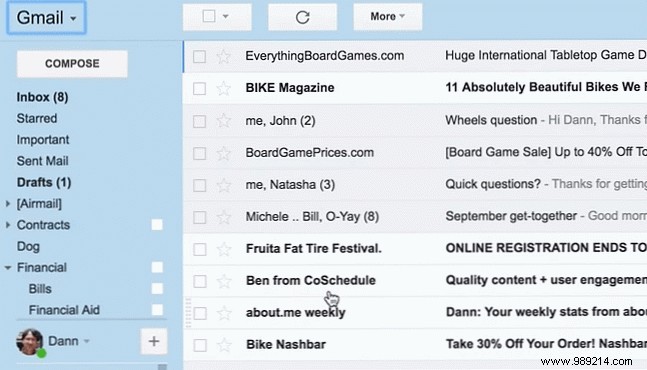Check the me, Natasha (3) conversation
Image resolution: width=647 pixels, height=370 pixels.
pyautogui.click(x=199, y=185)
